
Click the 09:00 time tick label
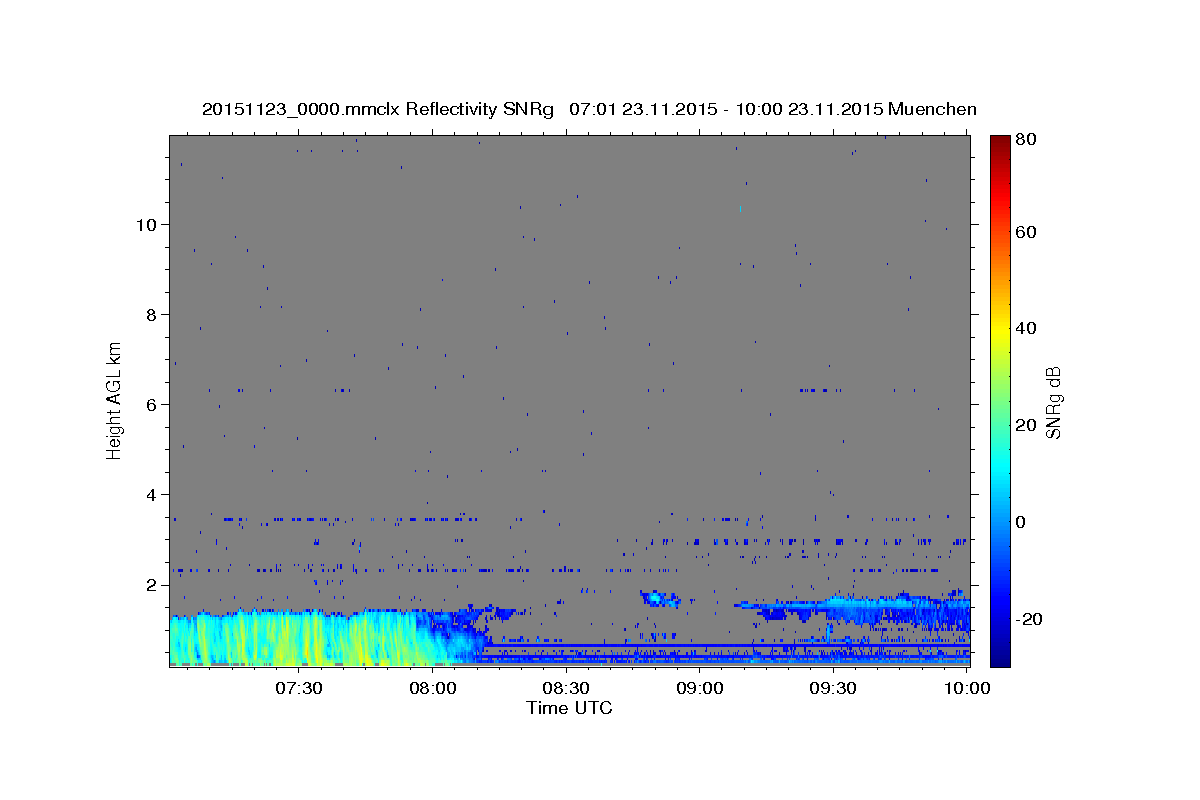pos(700,689)
